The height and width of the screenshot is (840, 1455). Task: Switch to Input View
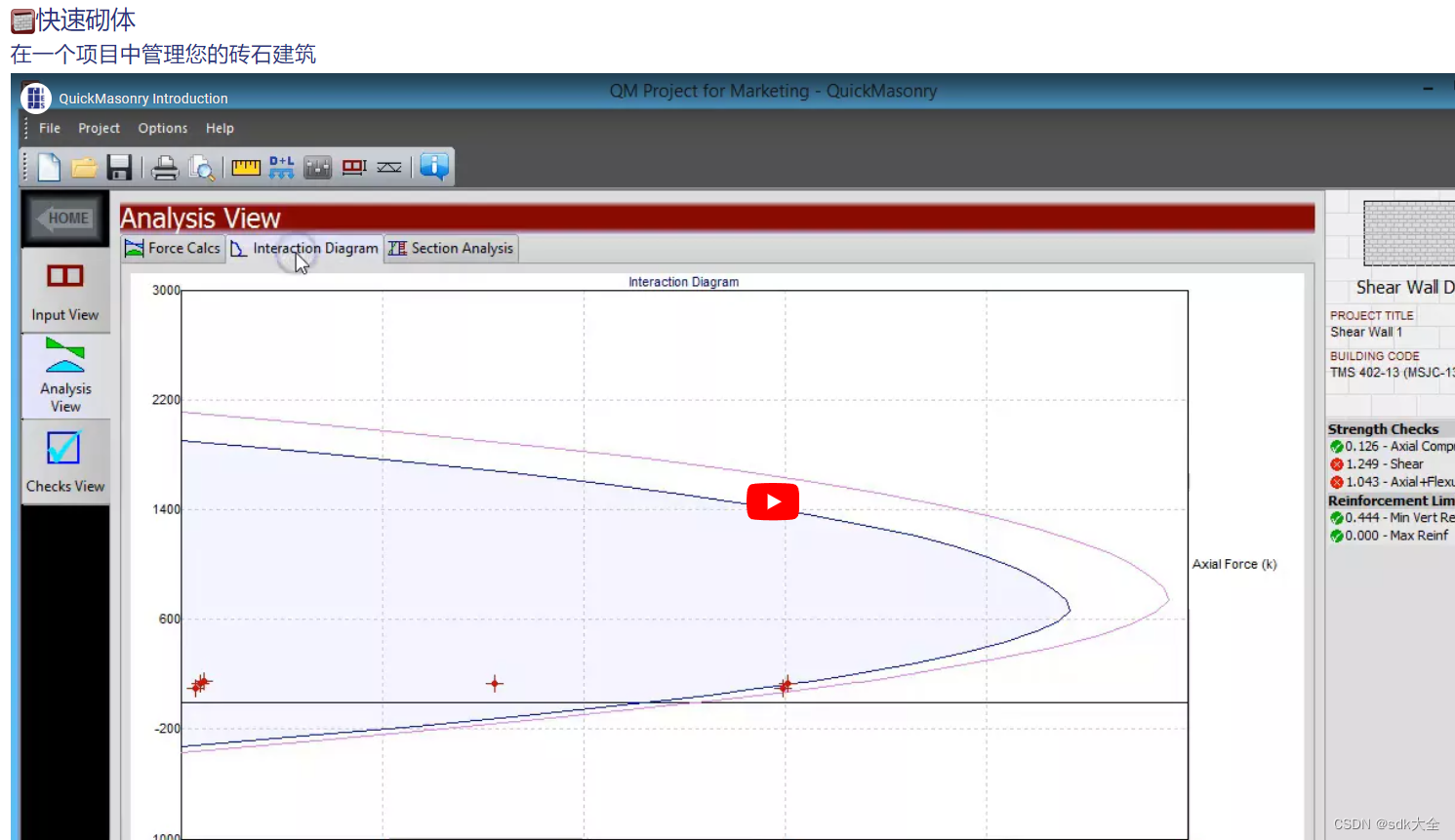[65, 292]
